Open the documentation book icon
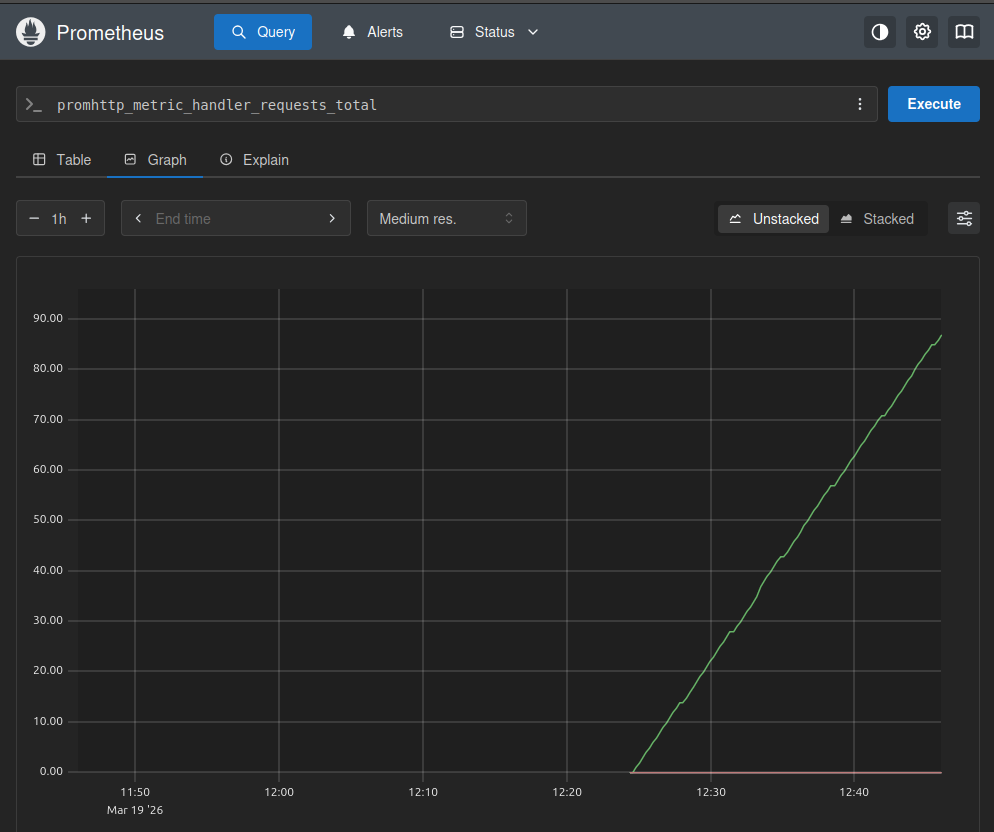This screenshot has height=832, width=994. click(964, 32)
